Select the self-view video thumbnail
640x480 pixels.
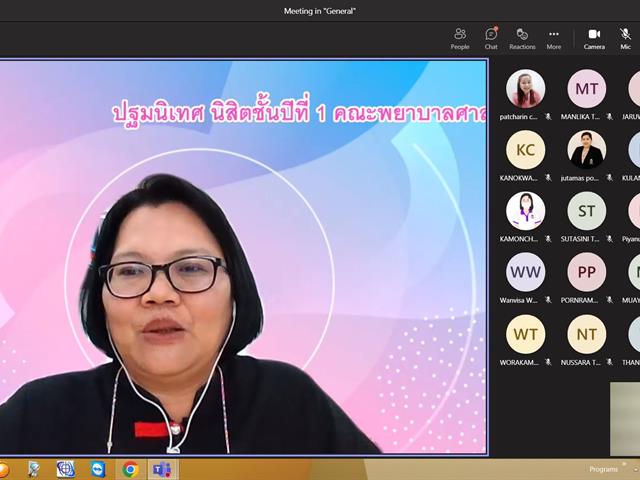pyautogui.click(x=625, y=419)
